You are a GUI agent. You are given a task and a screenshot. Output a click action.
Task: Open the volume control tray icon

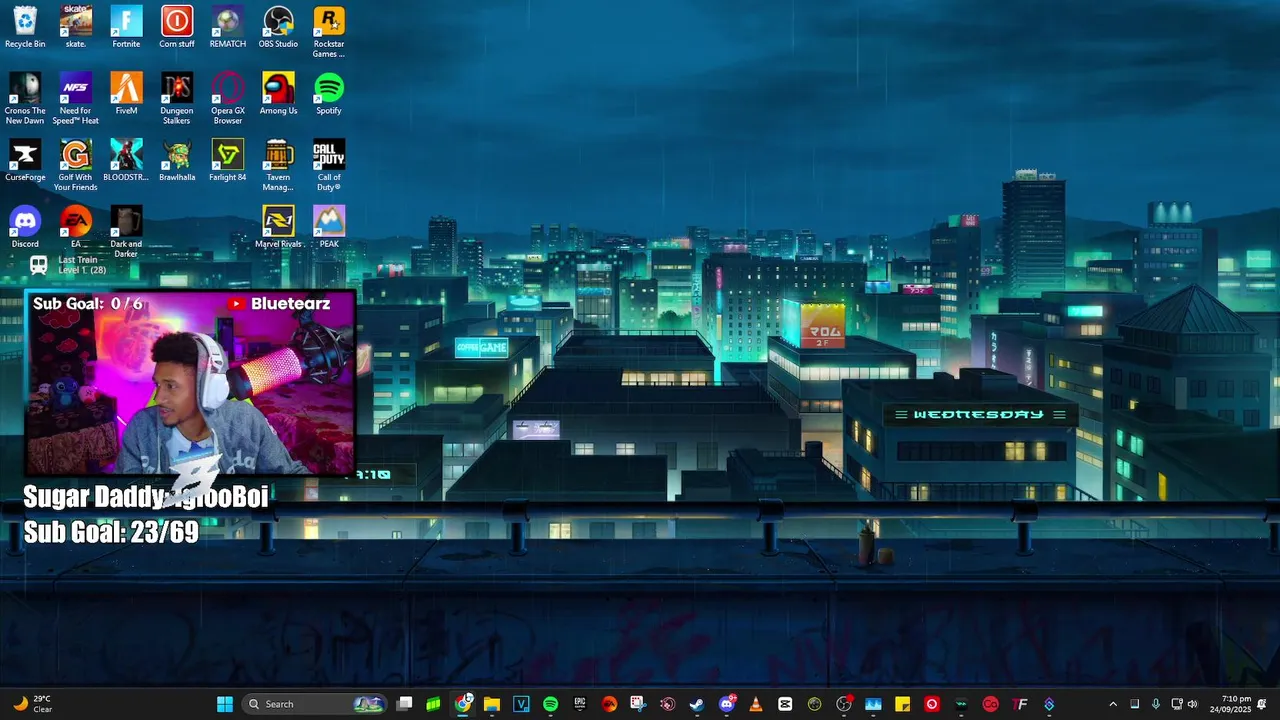point(1192,704)
